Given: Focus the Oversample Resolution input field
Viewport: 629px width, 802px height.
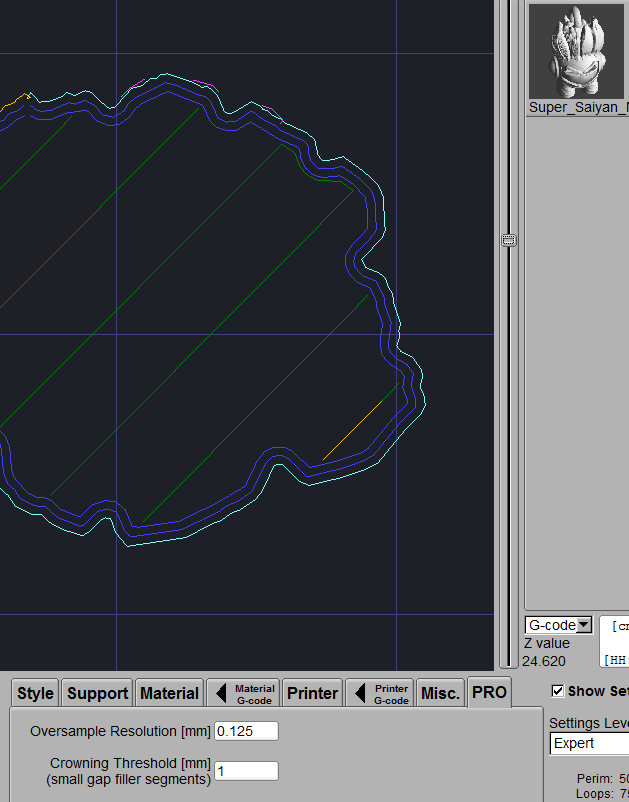Looking at the screenshot, I should 246,731.
